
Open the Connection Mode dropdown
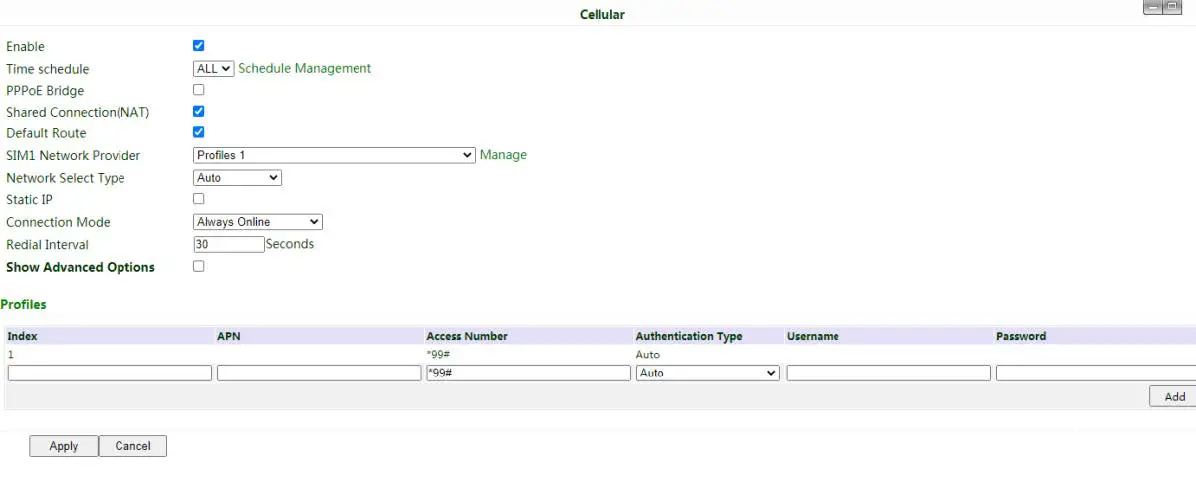tap(257, 222)
